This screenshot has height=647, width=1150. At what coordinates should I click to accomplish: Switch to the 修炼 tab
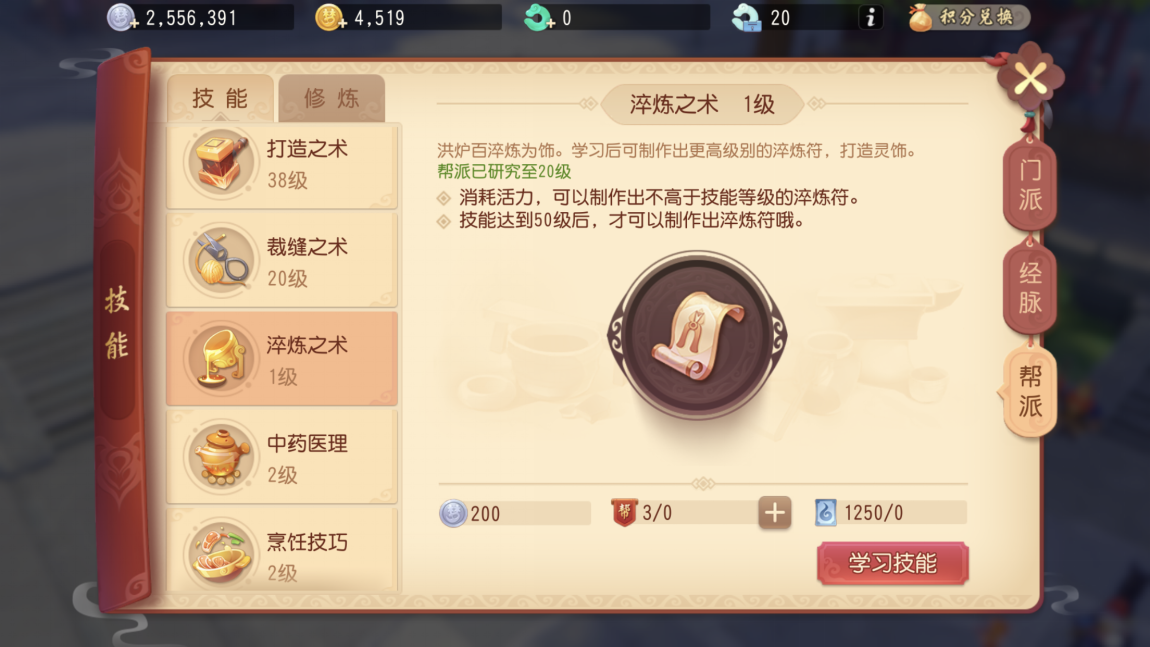[332, 98]
